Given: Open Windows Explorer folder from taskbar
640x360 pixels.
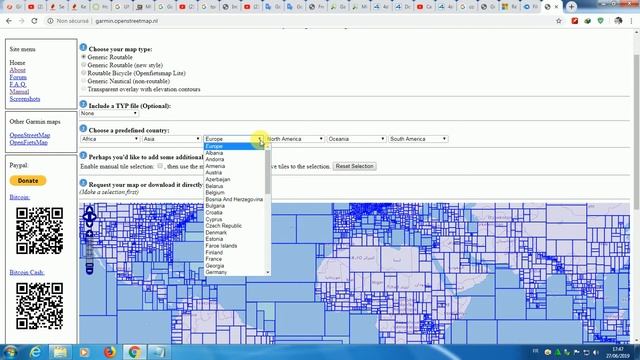Looking at the screenshot, I should 60,352.
